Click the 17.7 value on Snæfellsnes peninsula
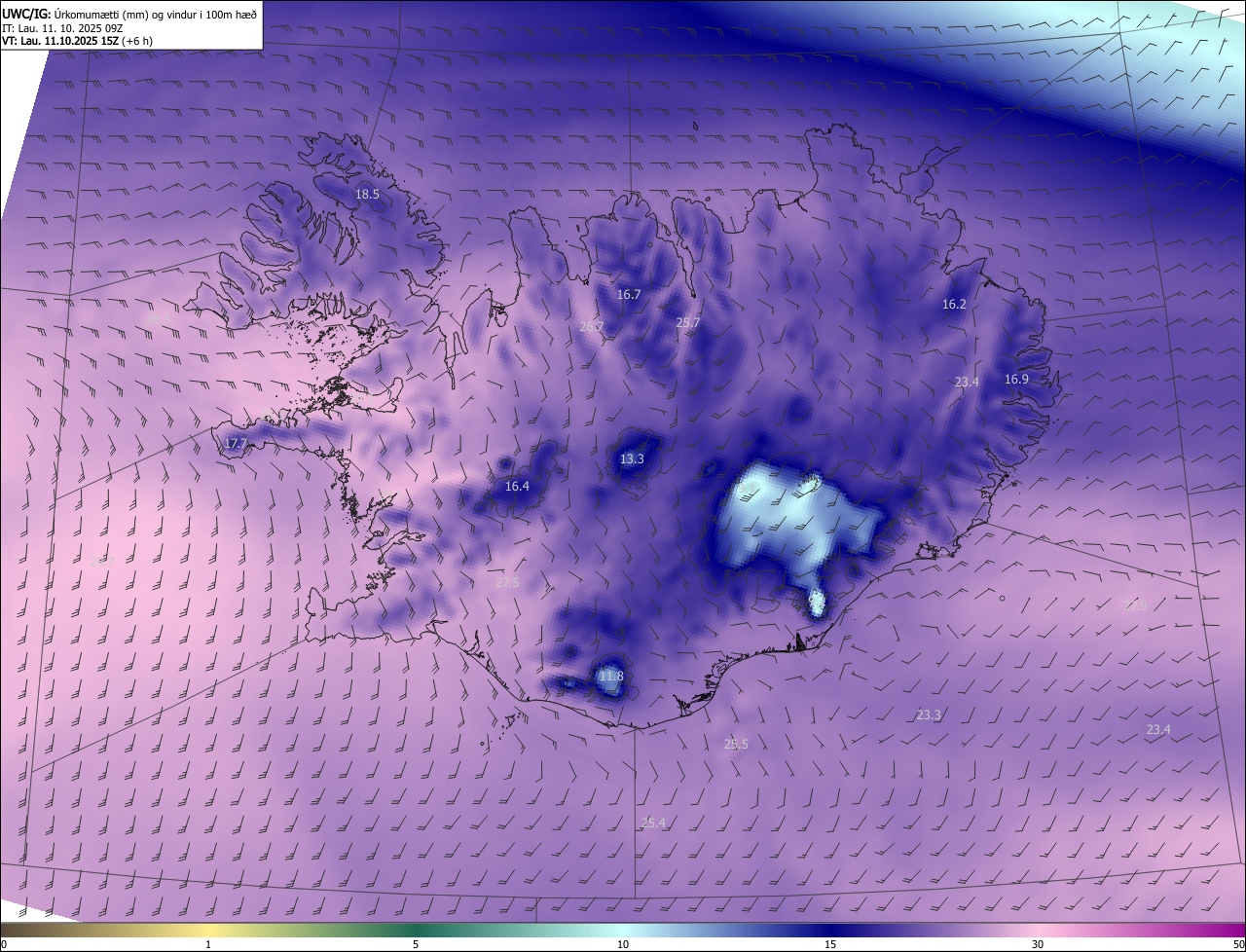This screenshot has height=952, width=1246. [236, 444]
